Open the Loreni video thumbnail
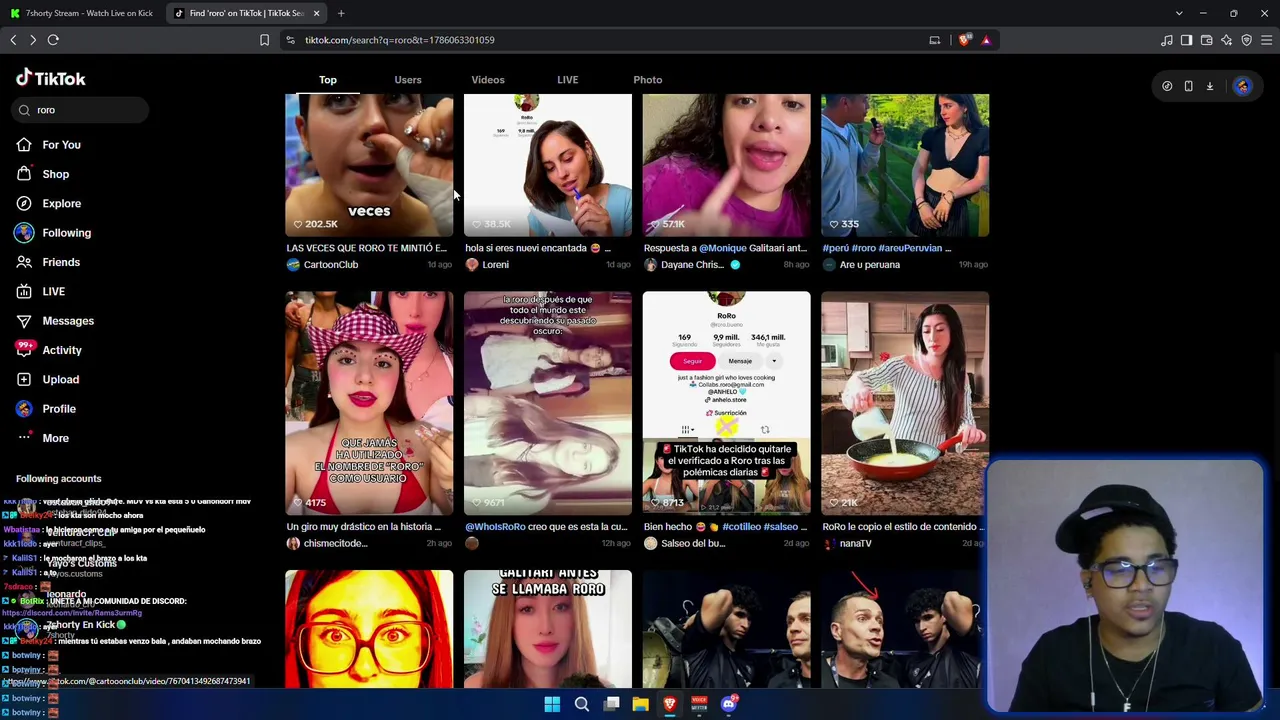 548,165
